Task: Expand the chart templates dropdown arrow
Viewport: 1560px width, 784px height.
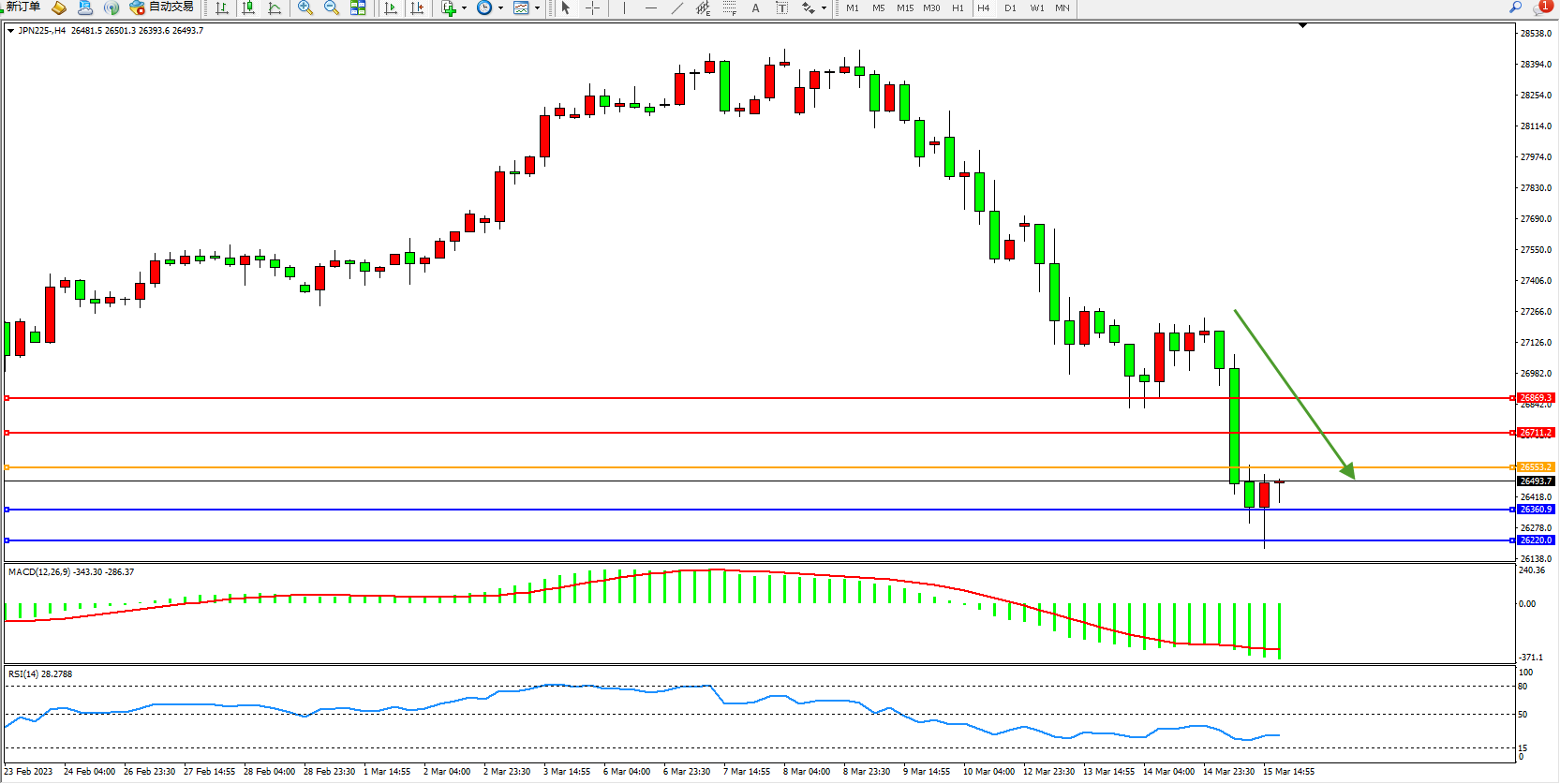Action: [537, 8]
